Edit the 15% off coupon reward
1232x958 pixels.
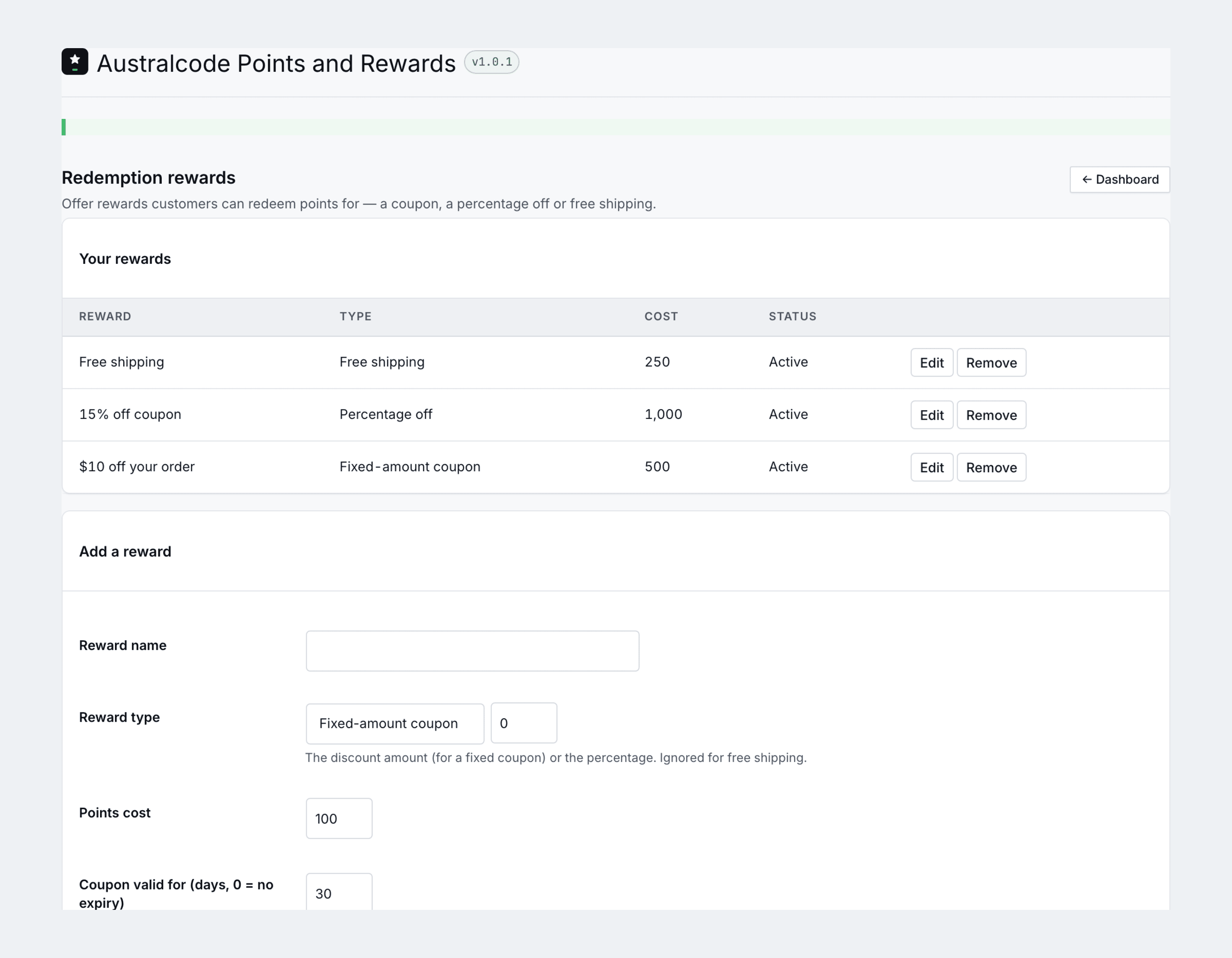(x=931, y=414)
